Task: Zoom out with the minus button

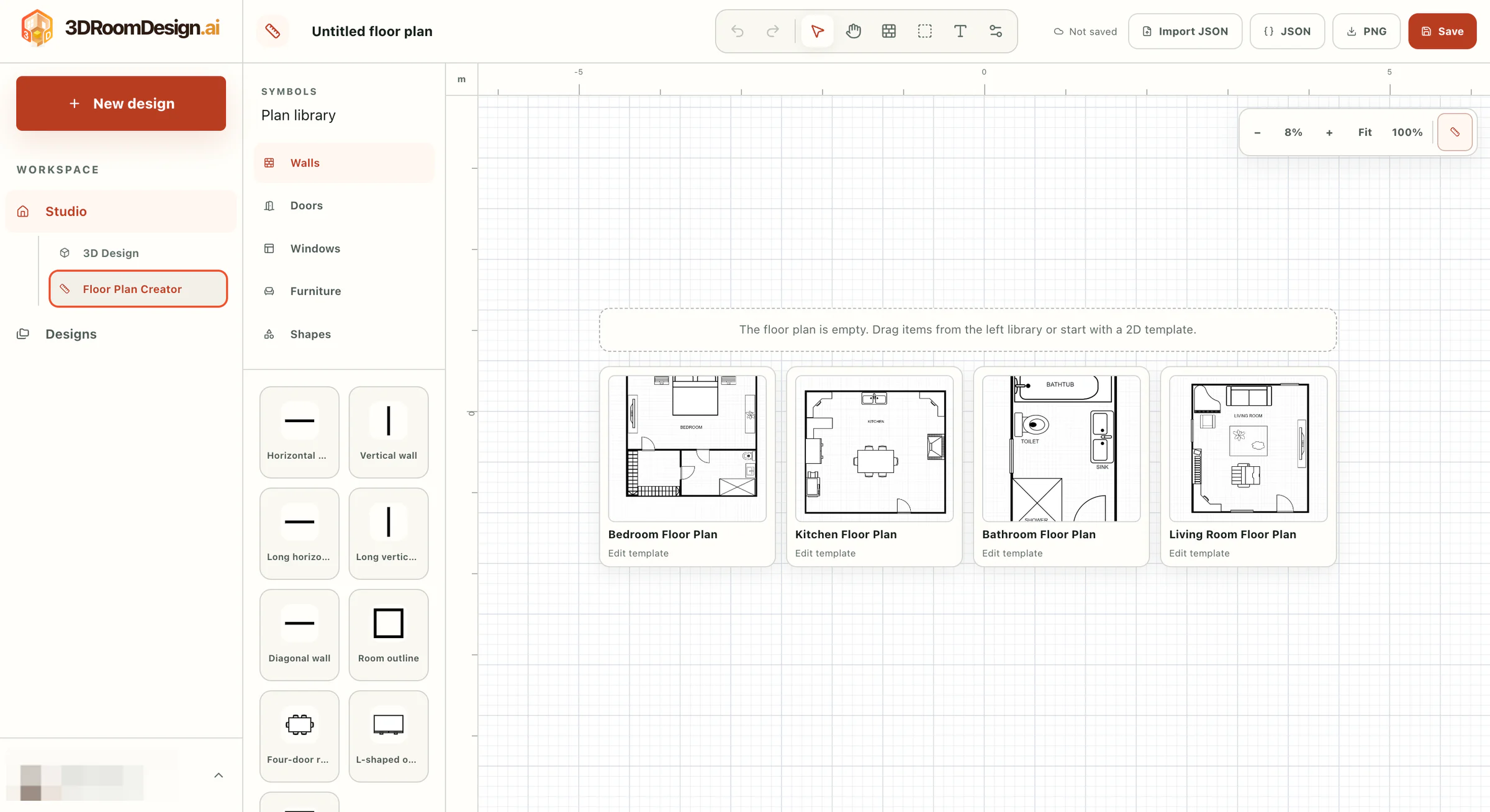Action: 1257,132
